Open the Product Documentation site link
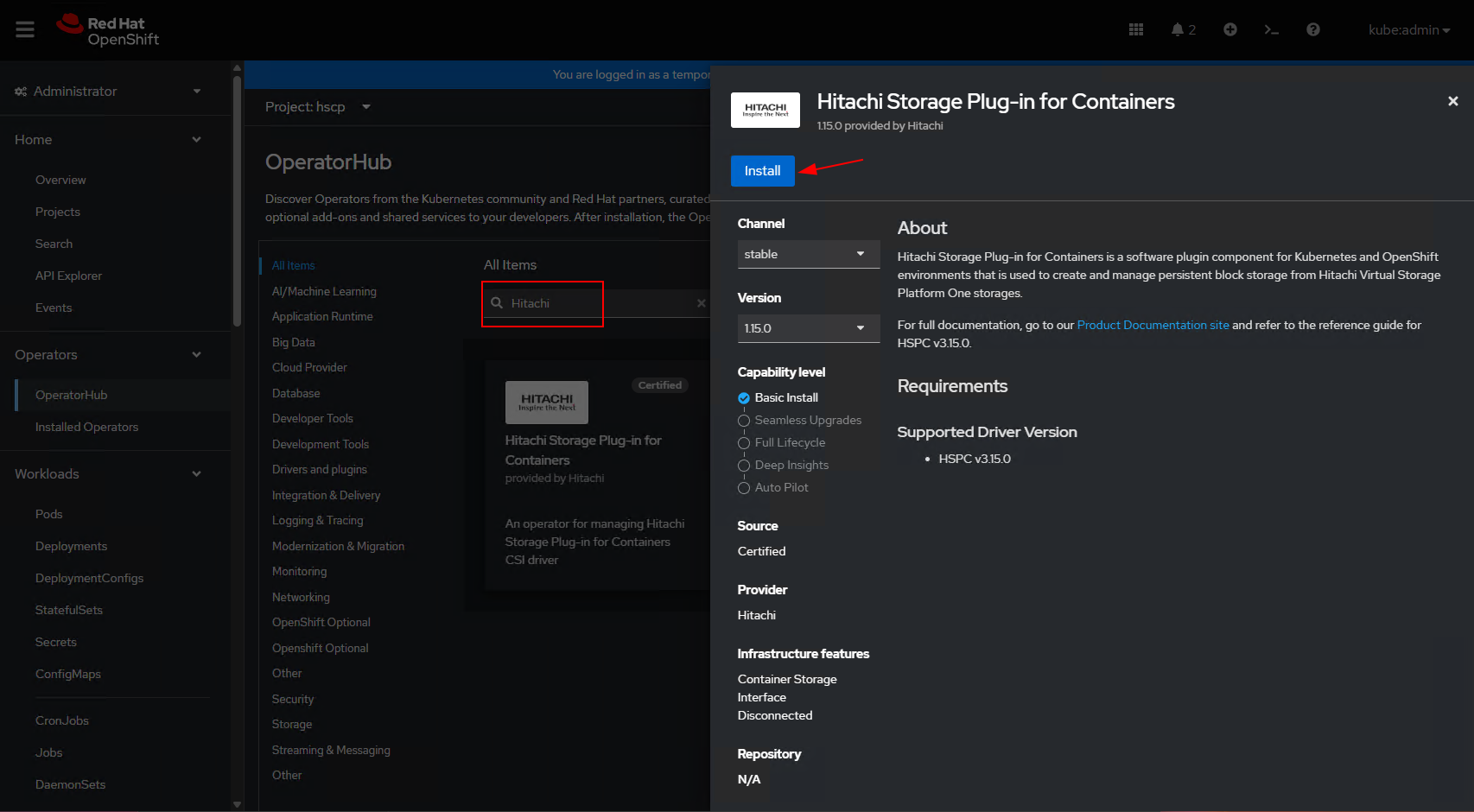 [1153, 325]
